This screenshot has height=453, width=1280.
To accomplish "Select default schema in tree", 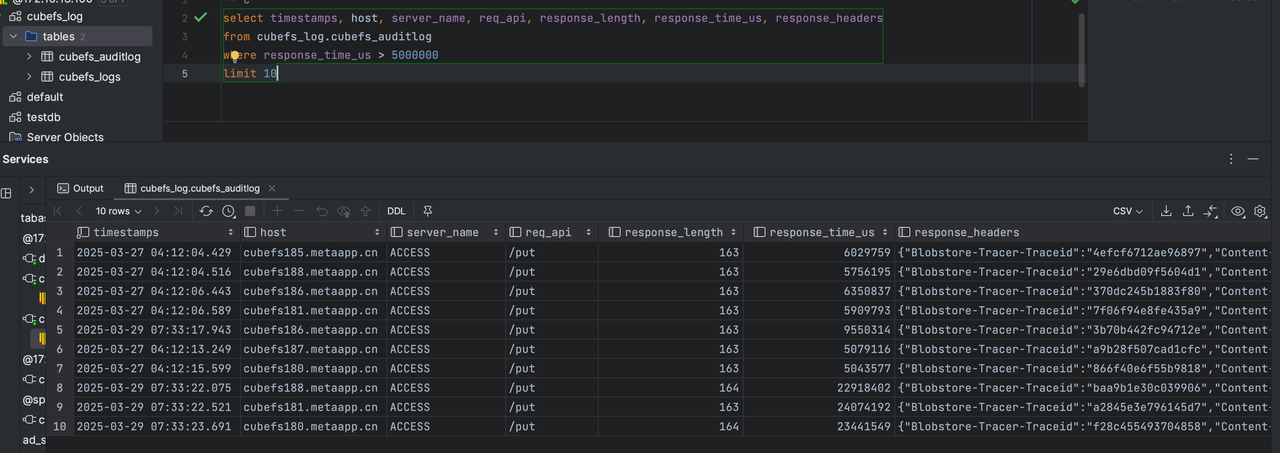I will click(45, 97).
